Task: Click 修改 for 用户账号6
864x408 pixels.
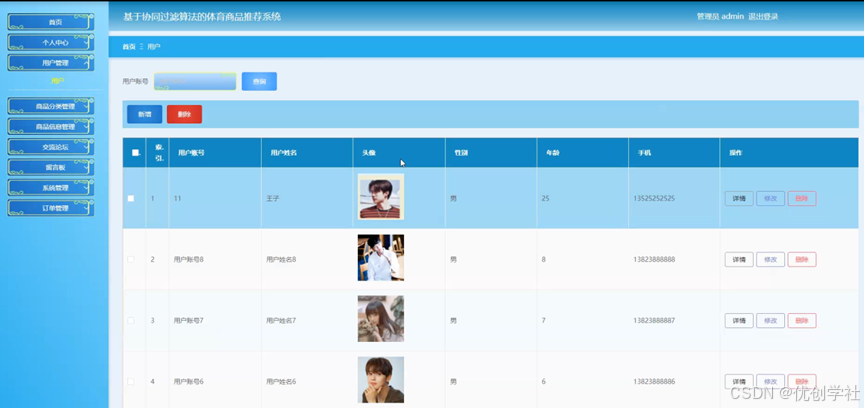Action: (x=770, y=382)
